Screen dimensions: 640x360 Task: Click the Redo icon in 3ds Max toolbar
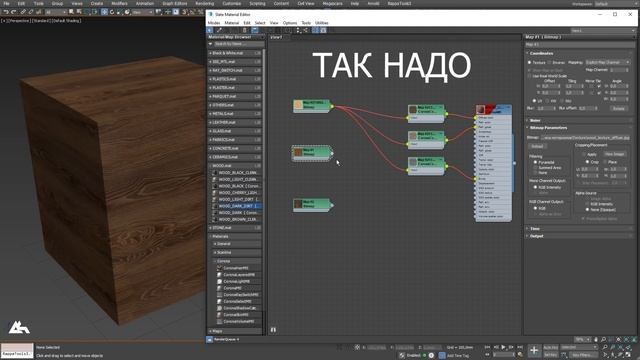point(13,12)
